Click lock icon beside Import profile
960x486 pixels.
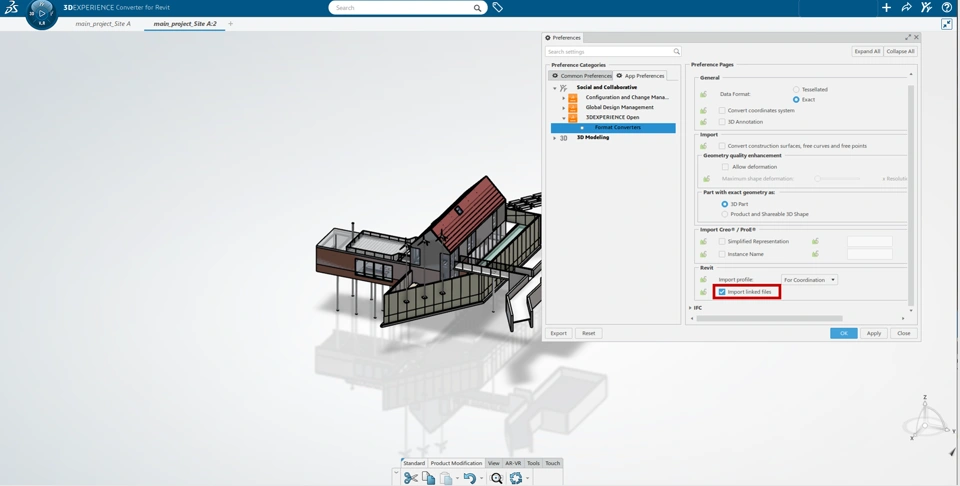pos(703,280)
